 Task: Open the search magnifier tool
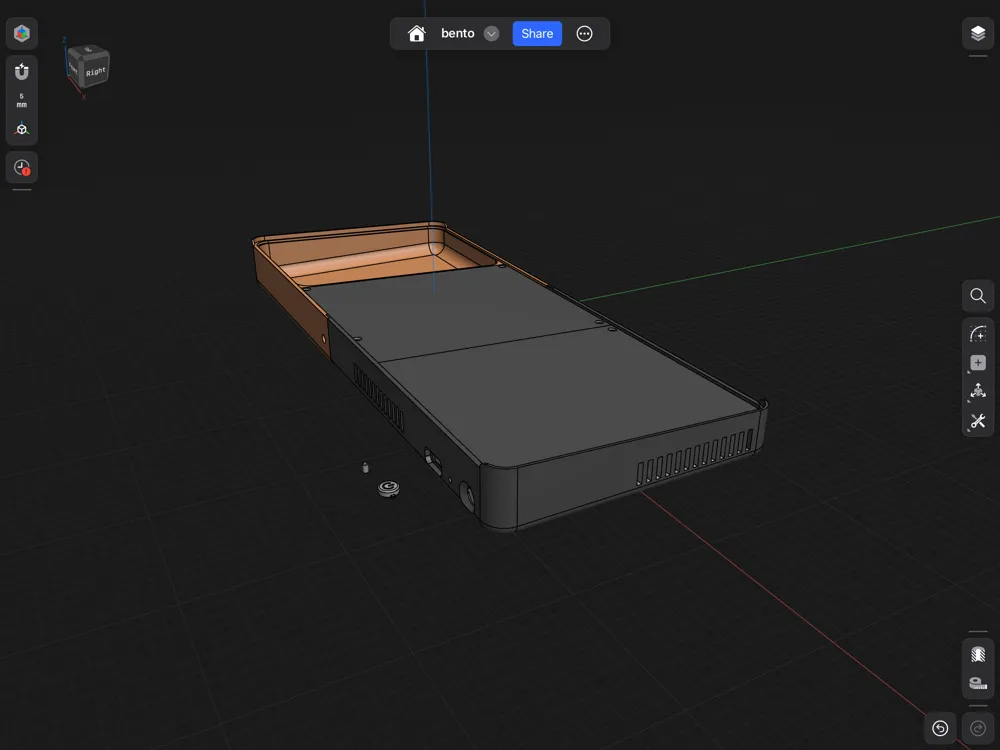click(x=978, y=295)
